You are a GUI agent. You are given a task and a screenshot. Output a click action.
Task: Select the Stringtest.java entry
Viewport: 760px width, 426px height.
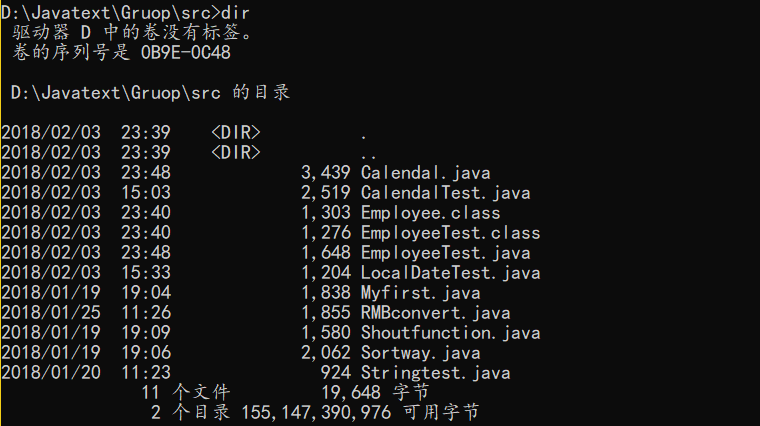(435, 373)
